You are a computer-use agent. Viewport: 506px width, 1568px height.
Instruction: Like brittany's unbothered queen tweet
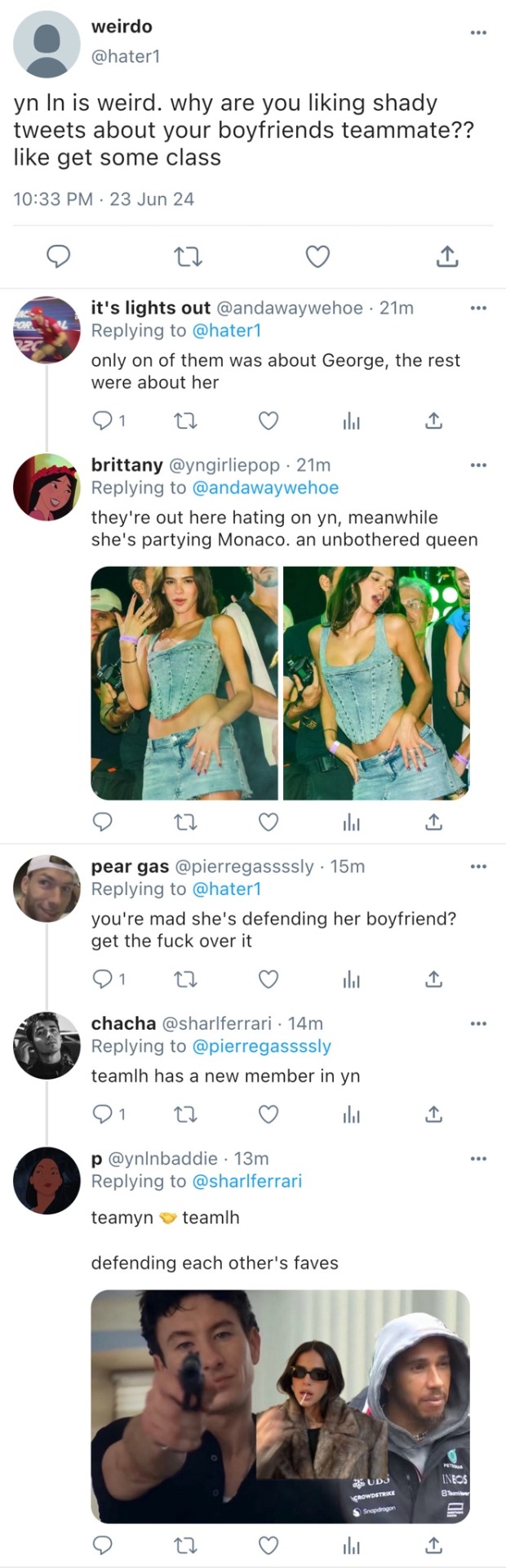coord(269,822)
